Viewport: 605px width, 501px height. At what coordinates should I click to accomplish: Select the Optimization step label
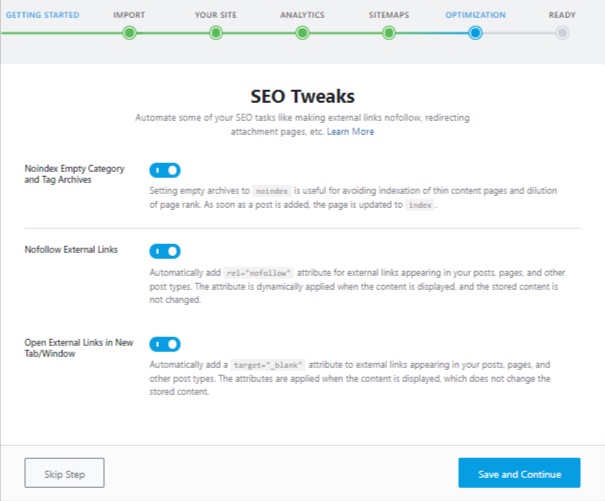(475, 15)
